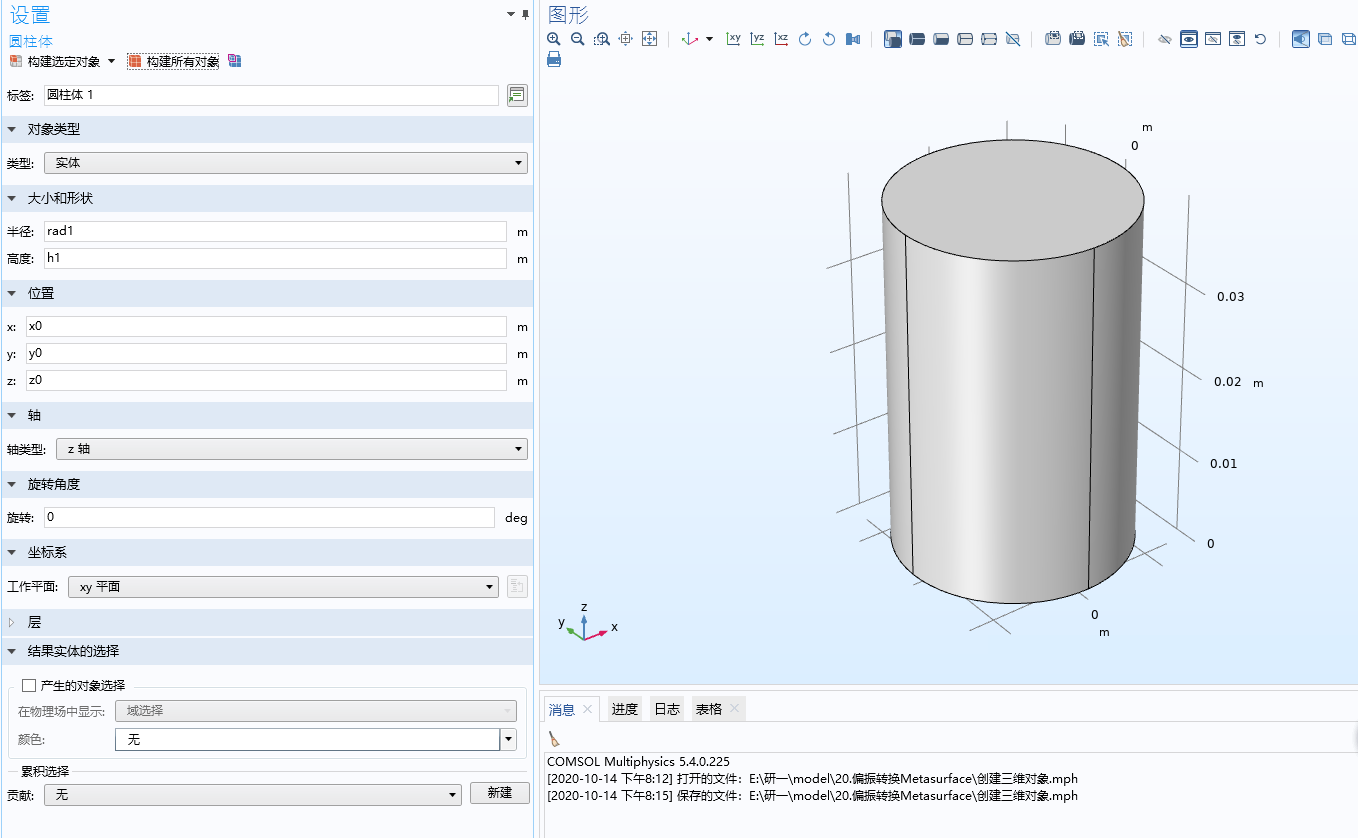The height and width of the screenshot is (838, 1358).
Task: Switch to the Progress tab
Action: [x=625, y=709]
